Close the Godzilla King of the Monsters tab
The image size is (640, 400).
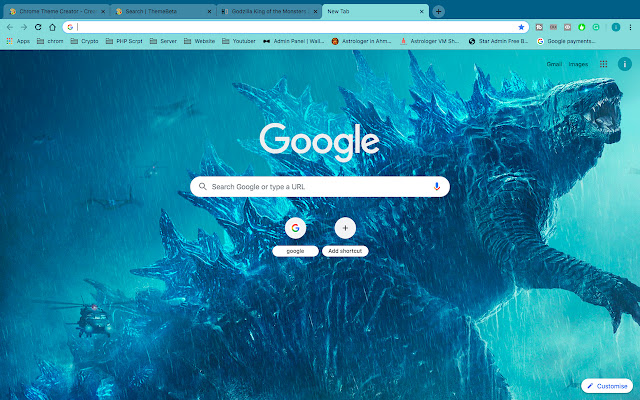315,11
